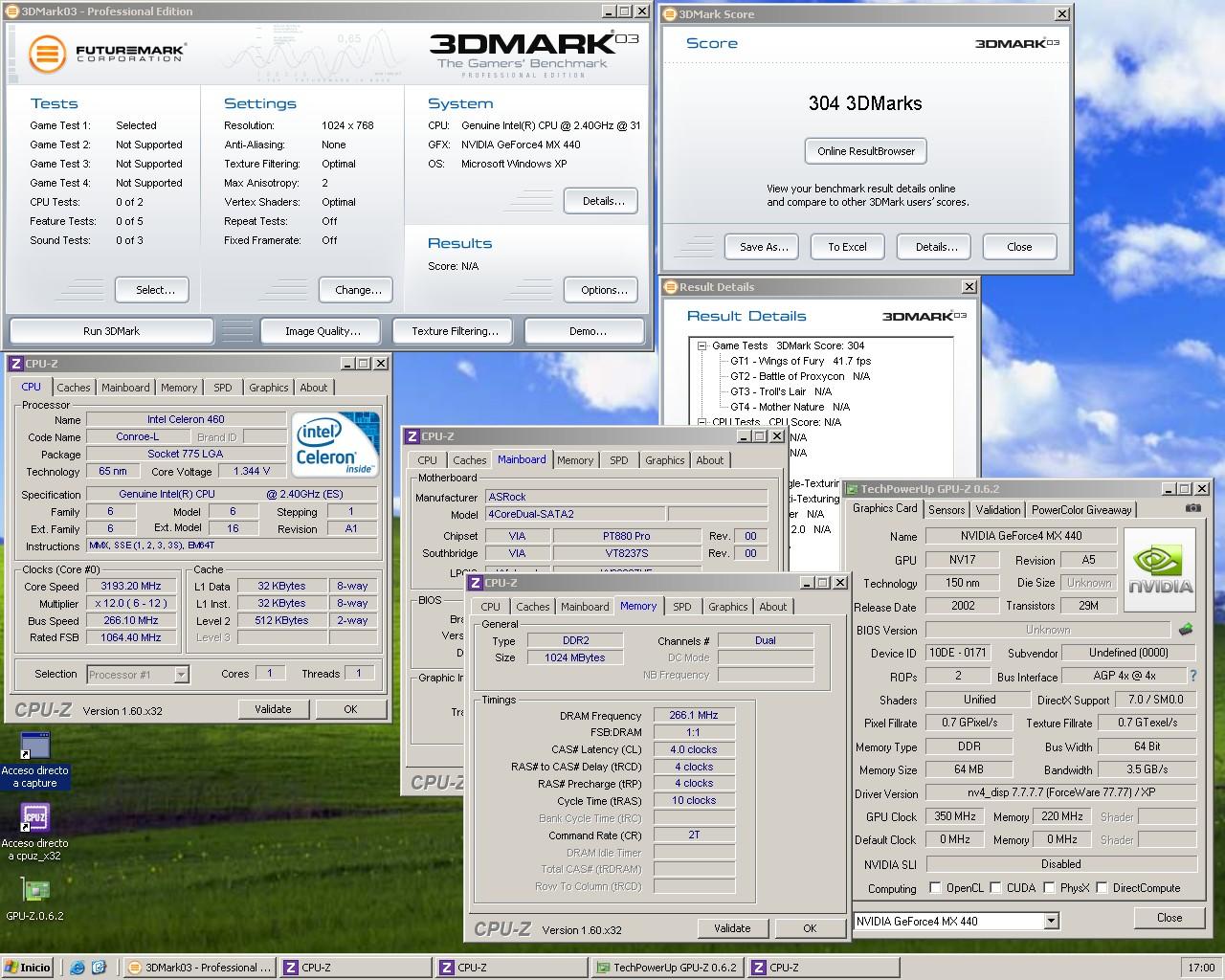Collapse the Game Tests tree node

click(x=702, y=345)
